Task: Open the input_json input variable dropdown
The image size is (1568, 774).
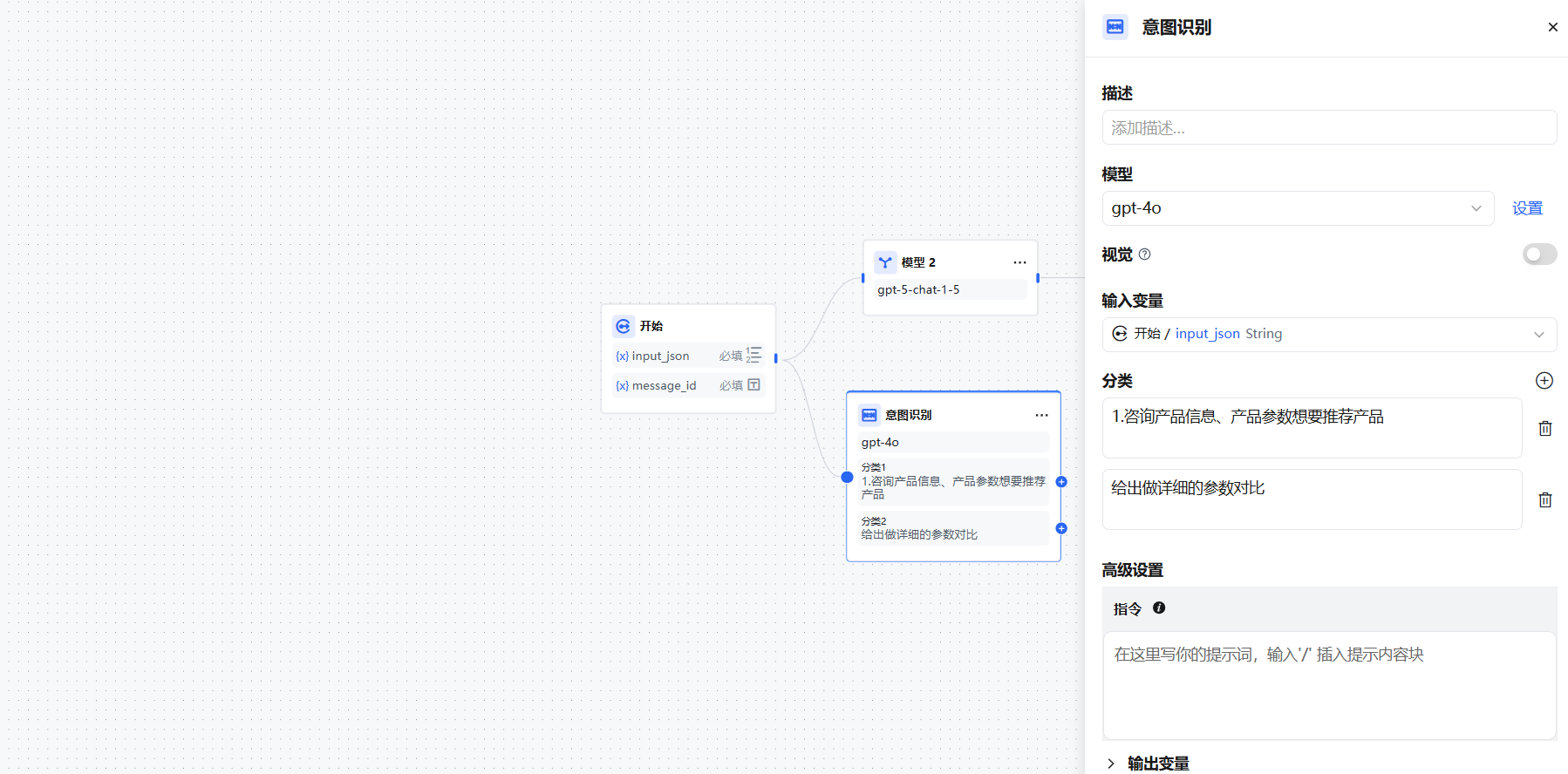Action: tap(1329, 334)
